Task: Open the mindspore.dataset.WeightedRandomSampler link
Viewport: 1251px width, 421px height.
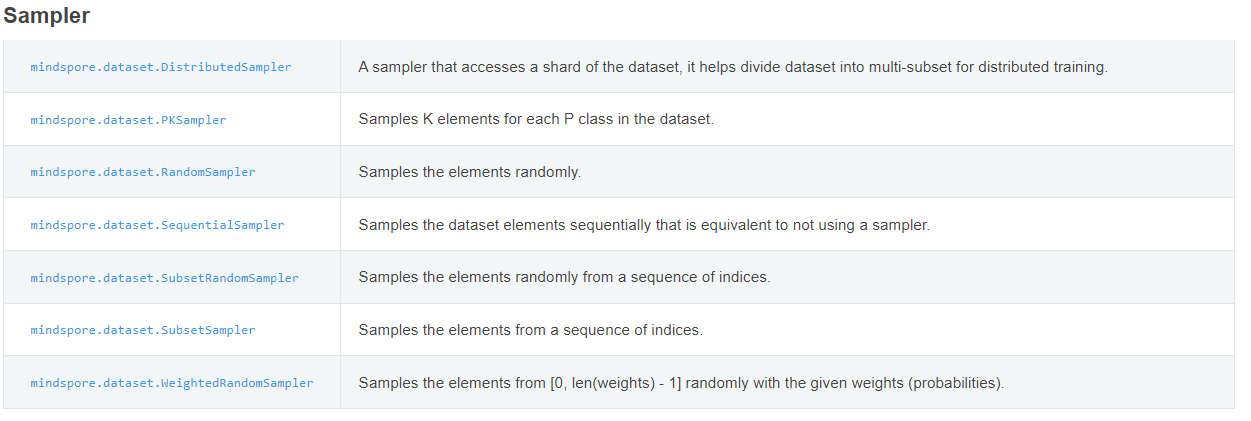Action: coord(172,383)
